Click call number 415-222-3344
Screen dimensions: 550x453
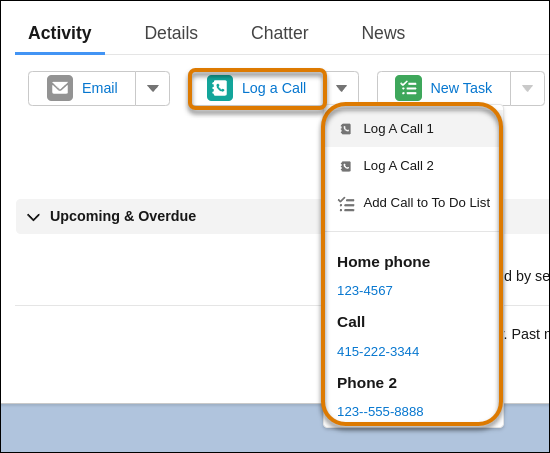(x=378, y=352)
